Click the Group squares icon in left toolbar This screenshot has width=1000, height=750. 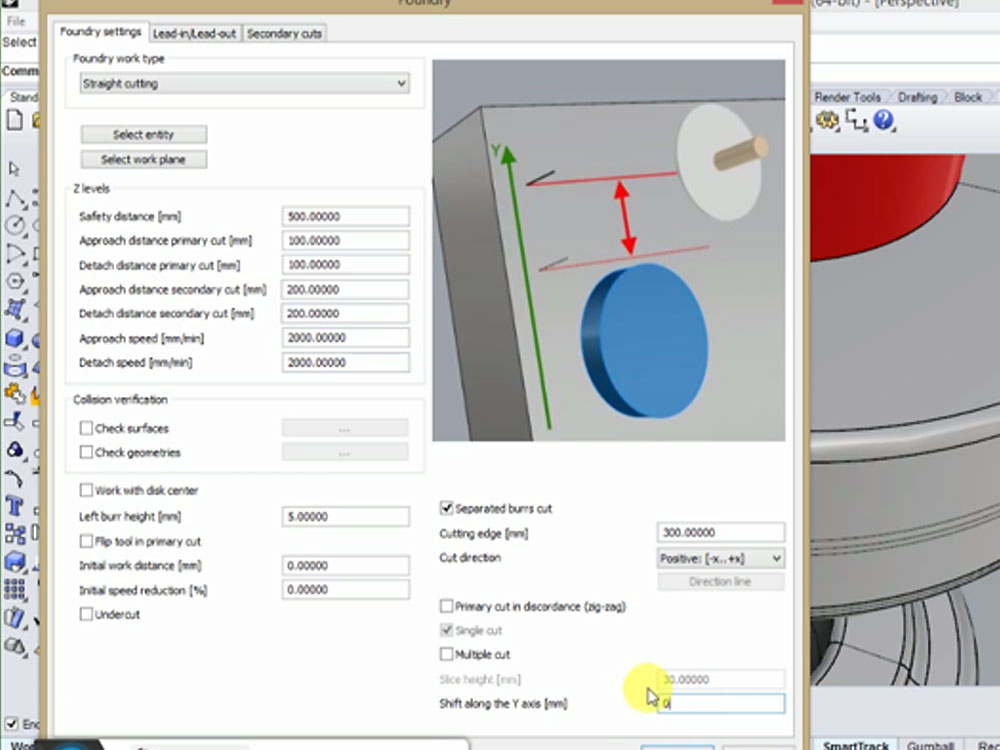tap(15, 534)
